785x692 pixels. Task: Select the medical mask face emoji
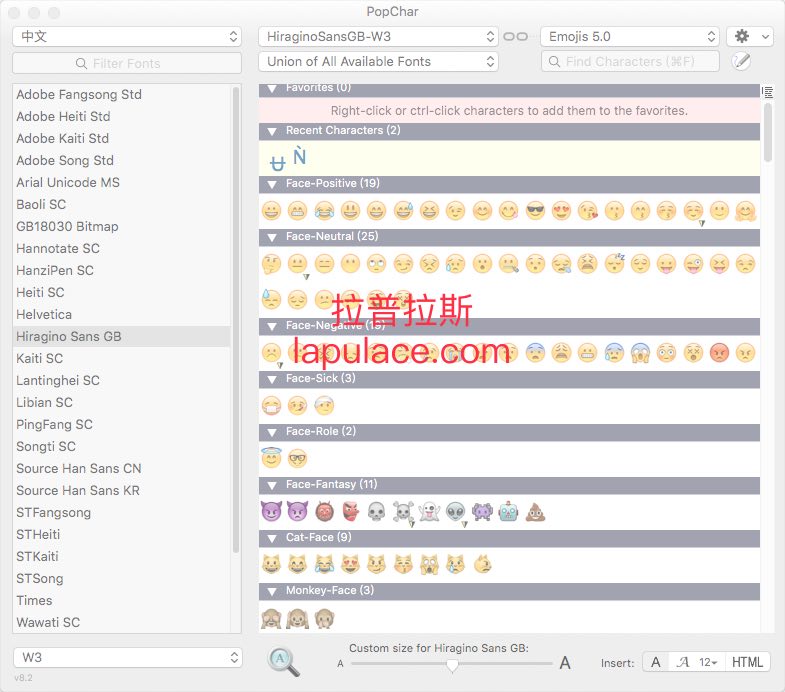click(271, 406)
